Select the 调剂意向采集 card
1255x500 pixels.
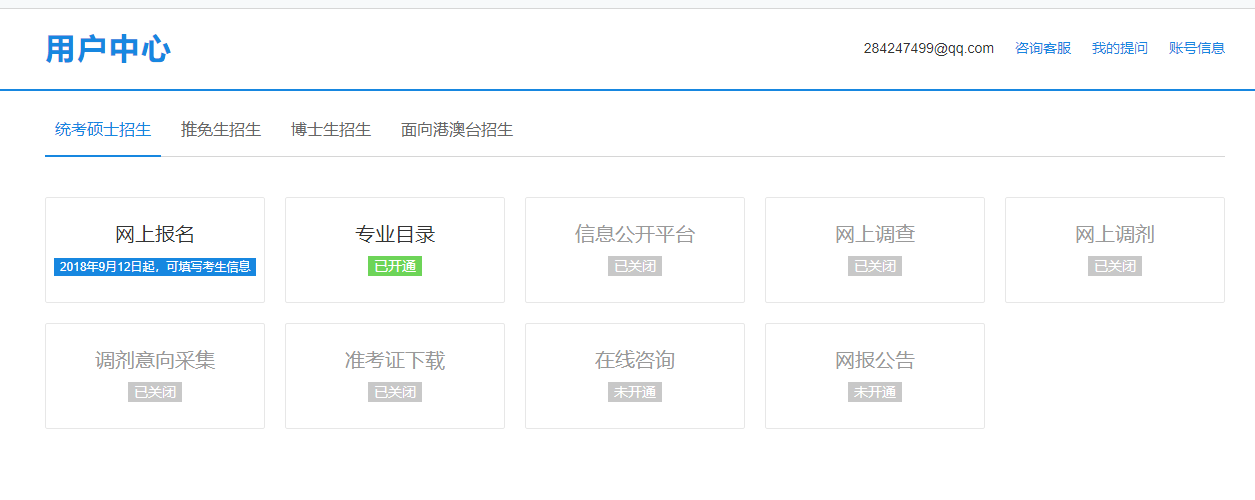coord(155,375)
